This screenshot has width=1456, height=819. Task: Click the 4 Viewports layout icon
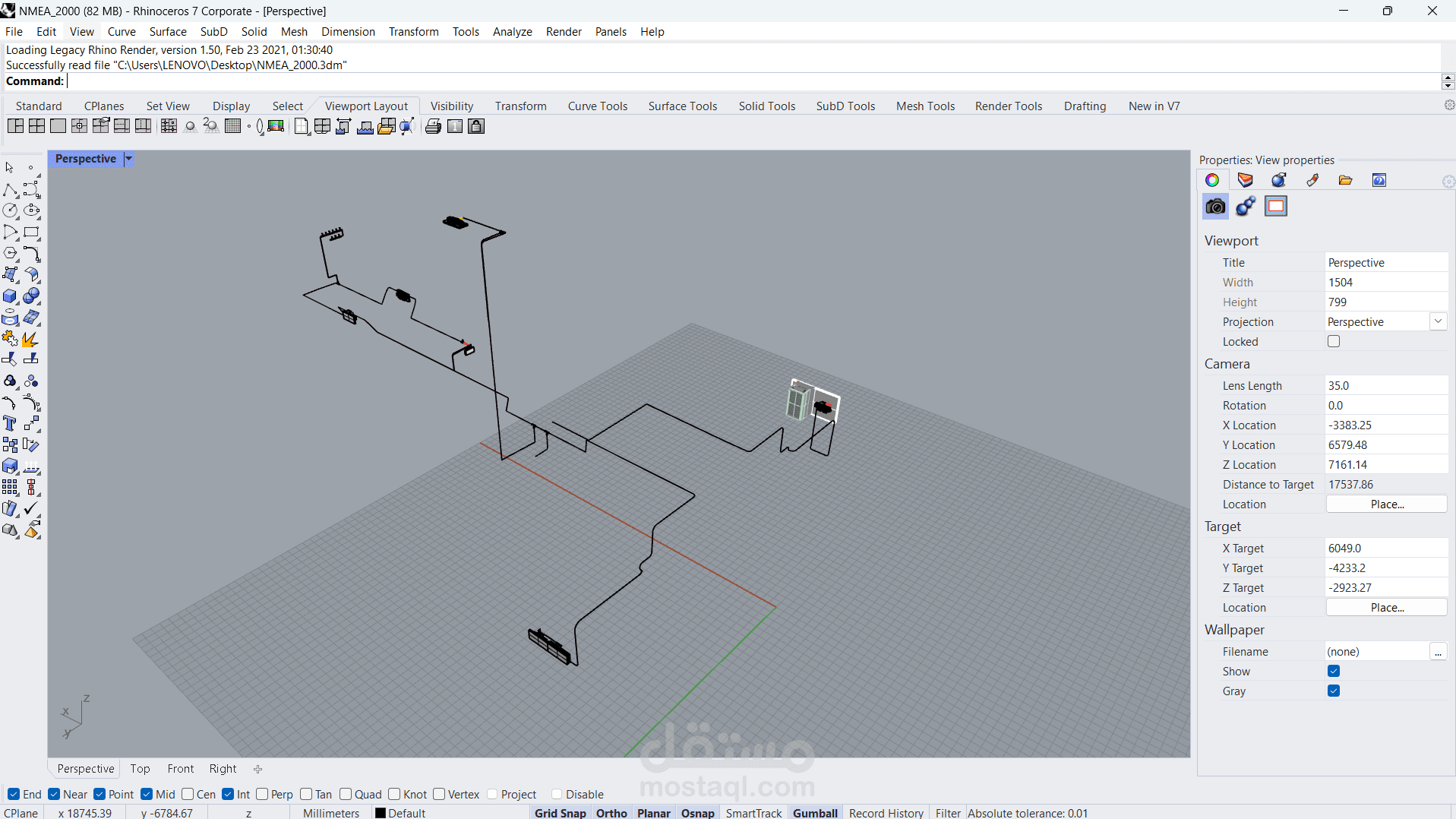click(36, 126)
